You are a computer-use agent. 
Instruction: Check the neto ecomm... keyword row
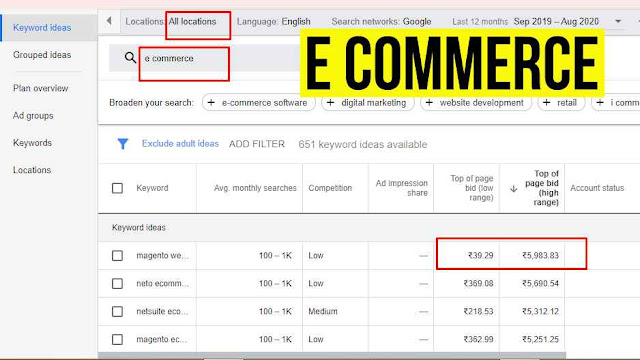pyautogui.click(x=117, y=283)
